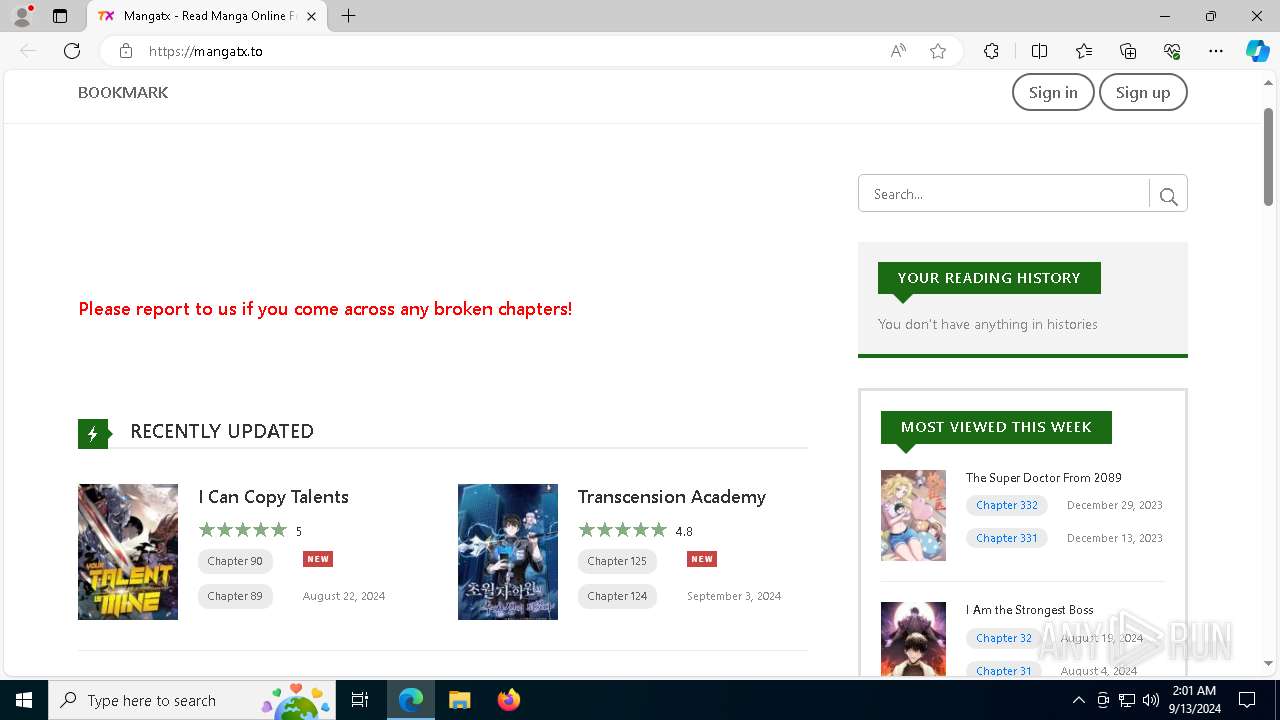Click the broken chapters report notice
1280x720 pixels.
[325, 309]
